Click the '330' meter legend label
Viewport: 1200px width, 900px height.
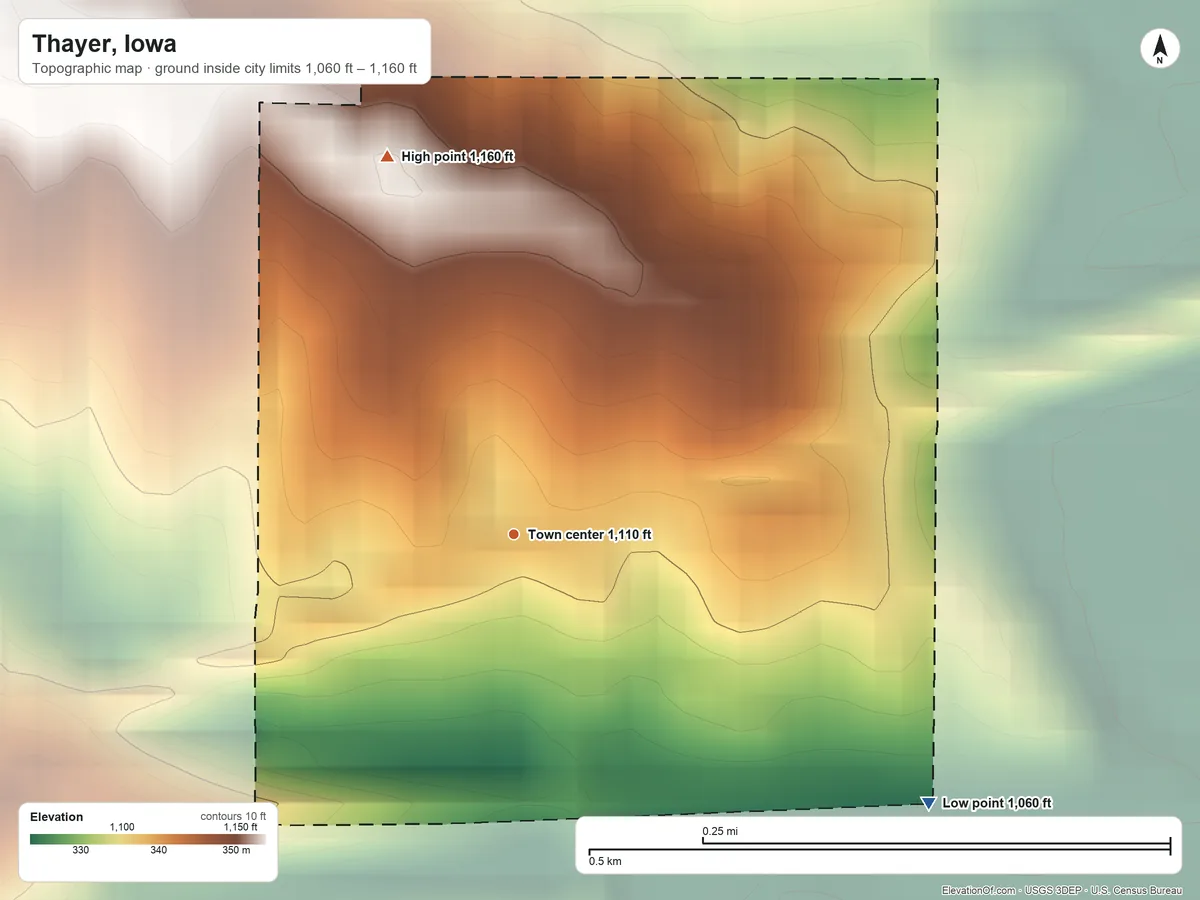click(x=80, y=851)
